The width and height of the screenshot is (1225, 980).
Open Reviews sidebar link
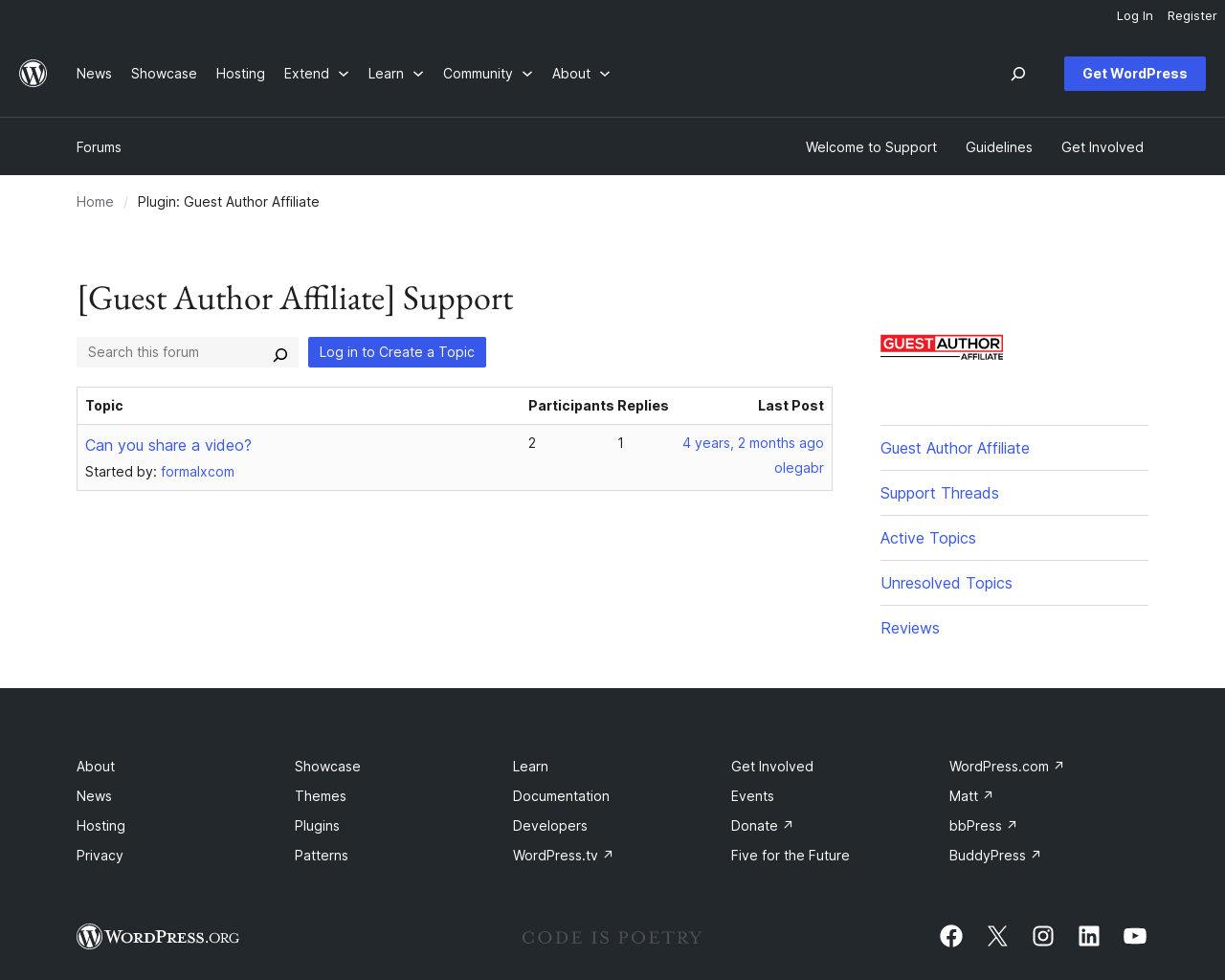(909, 628)
